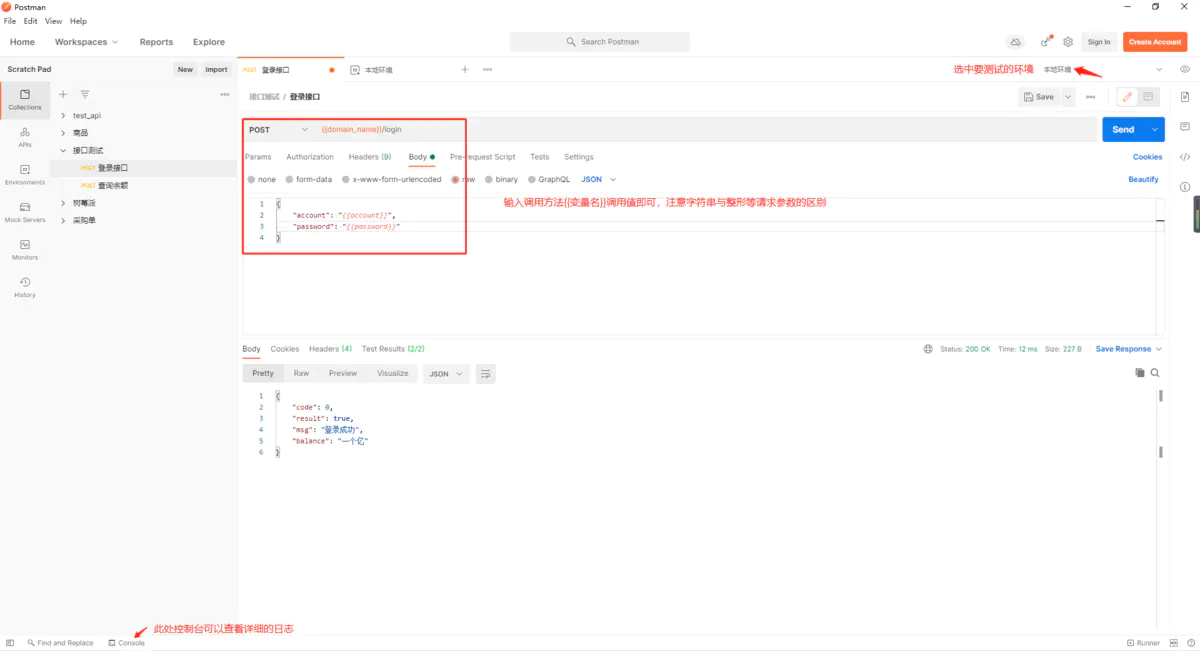Click the network globe icon near status

pyautogui.click(x=929, y=349)
